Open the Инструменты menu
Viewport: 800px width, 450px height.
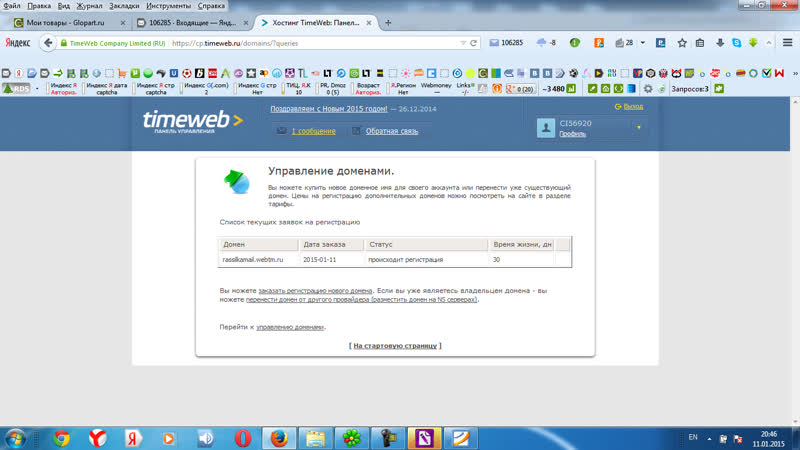(x=168, y=6)
